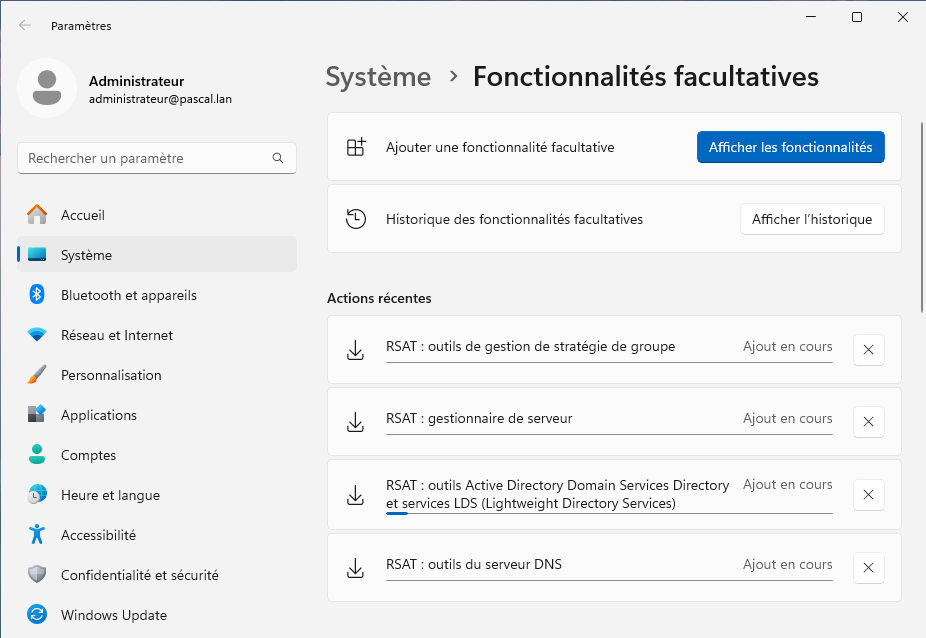Click the Rechercher un paramètre search field
The image size is (926, 638).
(x=157, y=158)
